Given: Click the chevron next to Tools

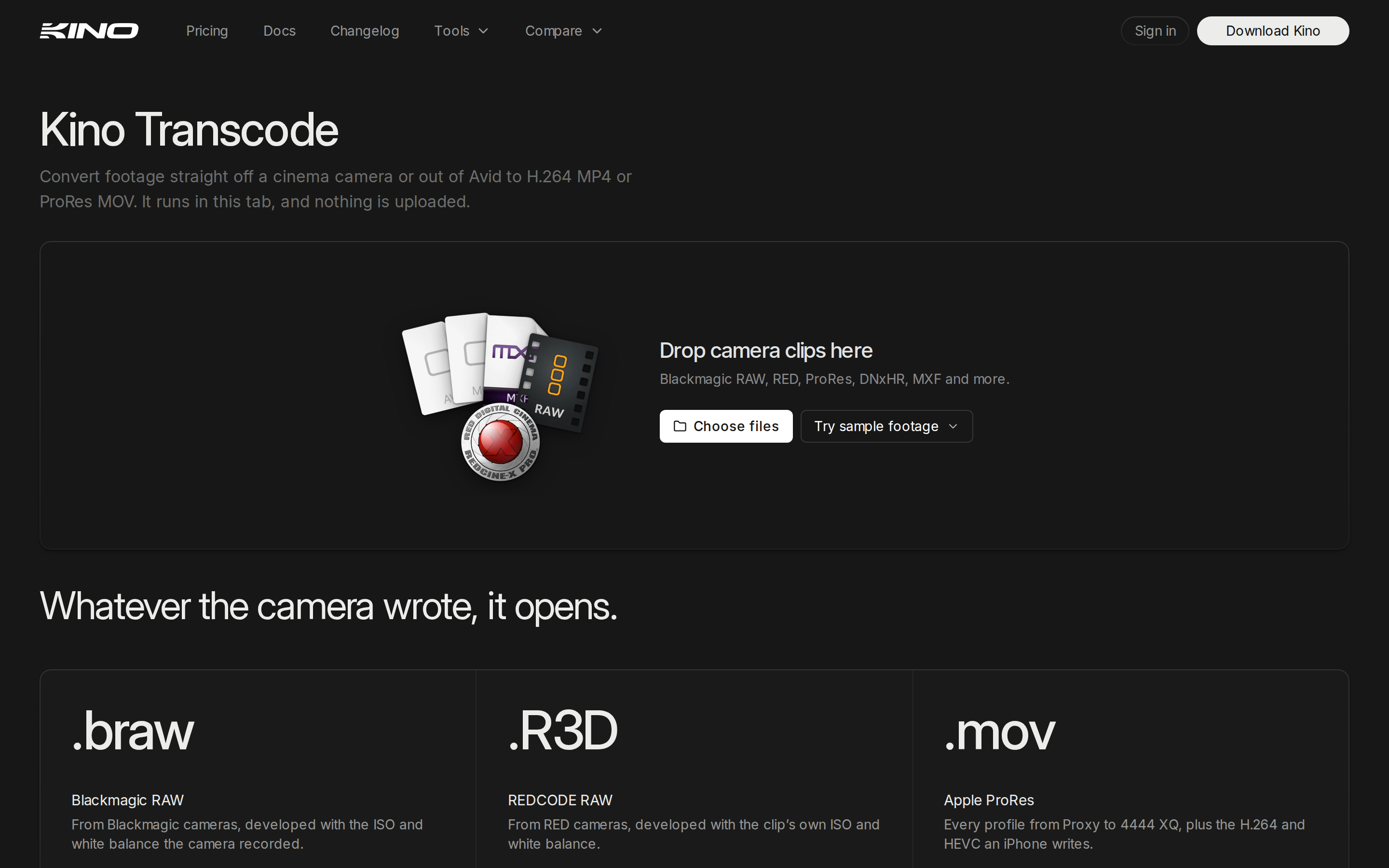Looking at the screenshot, I should click(483, 31).
